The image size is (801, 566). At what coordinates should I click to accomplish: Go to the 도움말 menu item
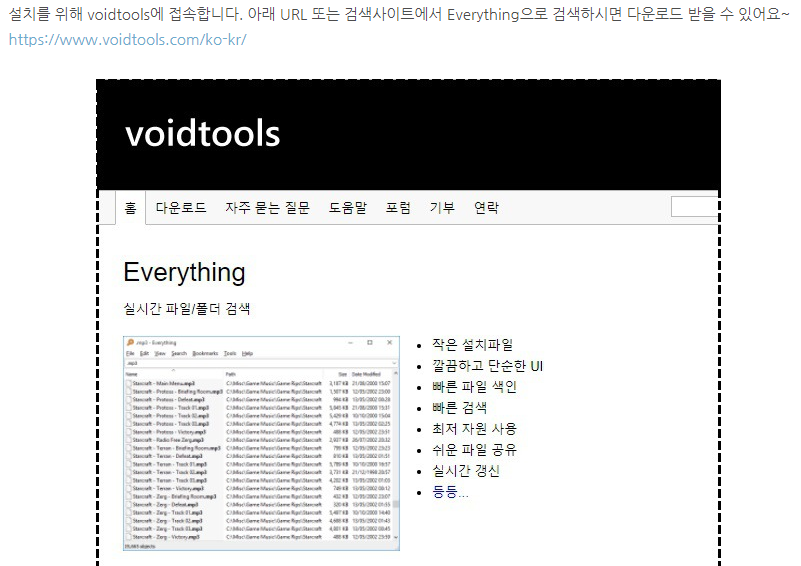click(348, 208)
